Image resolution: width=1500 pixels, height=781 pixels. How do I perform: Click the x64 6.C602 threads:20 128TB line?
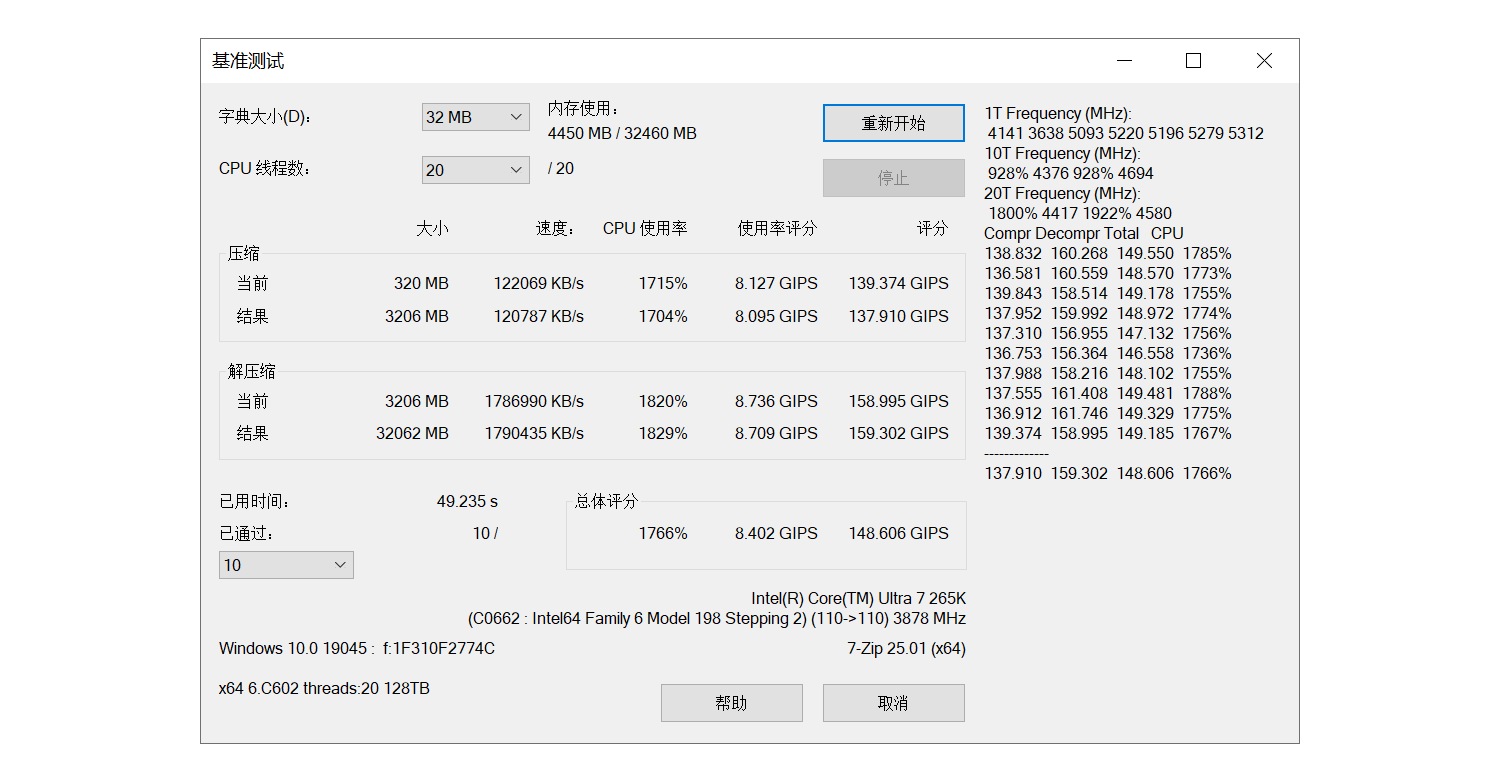click(x=324, y=688)
